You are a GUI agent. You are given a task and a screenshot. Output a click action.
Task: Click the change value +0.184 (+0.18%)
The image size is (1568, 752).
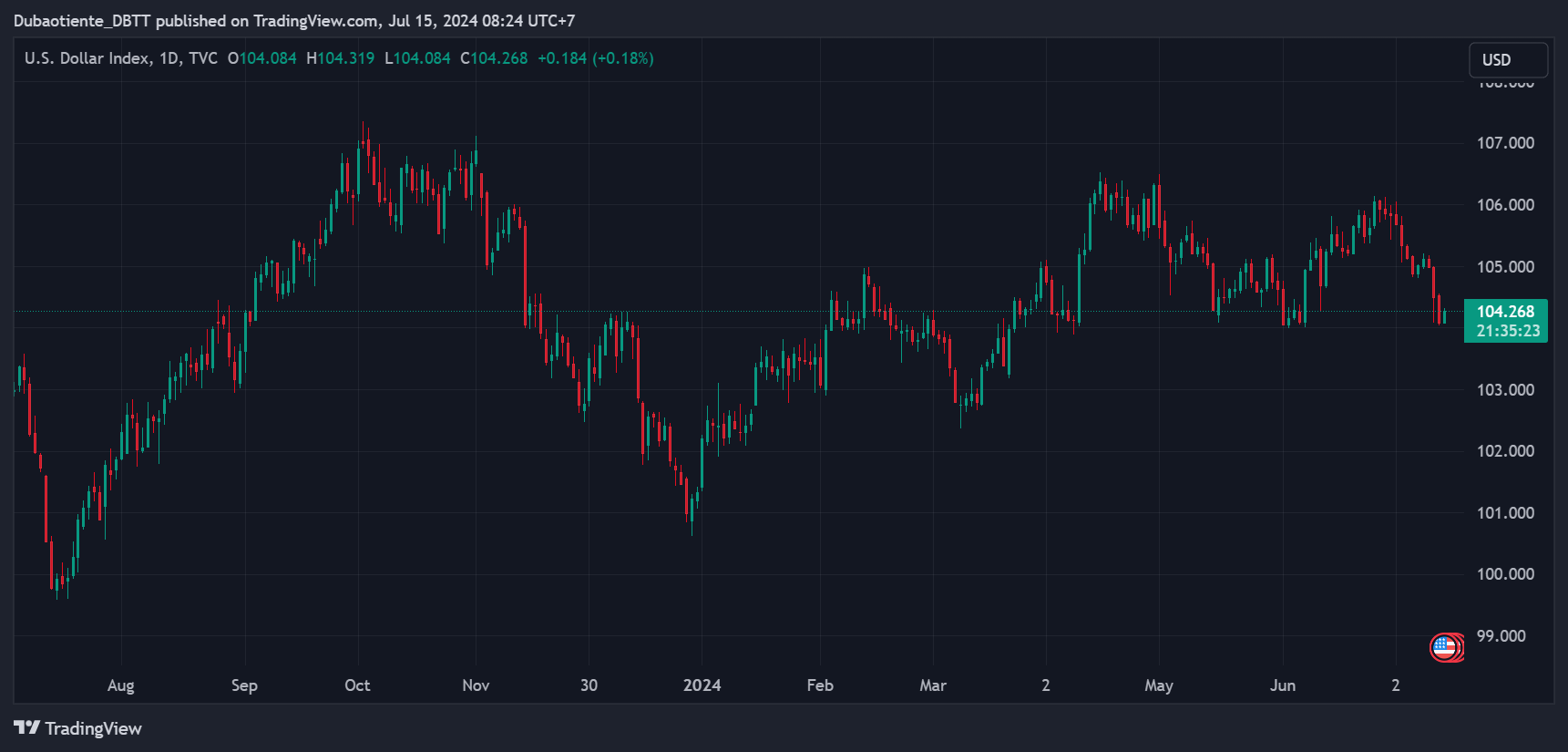(596, 58)
